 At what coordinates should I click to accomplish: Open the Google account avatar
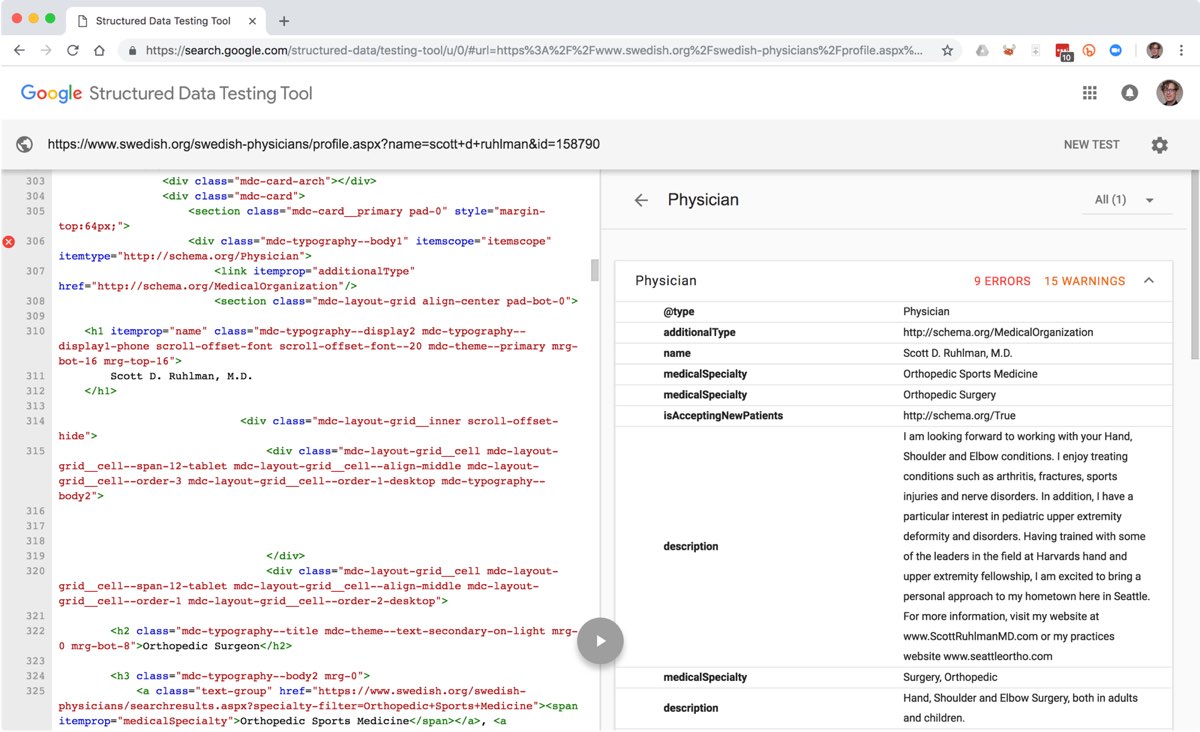(x=1169, y=93)
